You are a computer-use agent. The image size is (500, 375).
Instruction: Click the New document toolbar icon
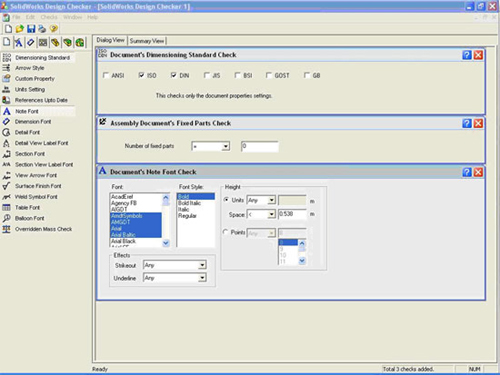(8, 29)
